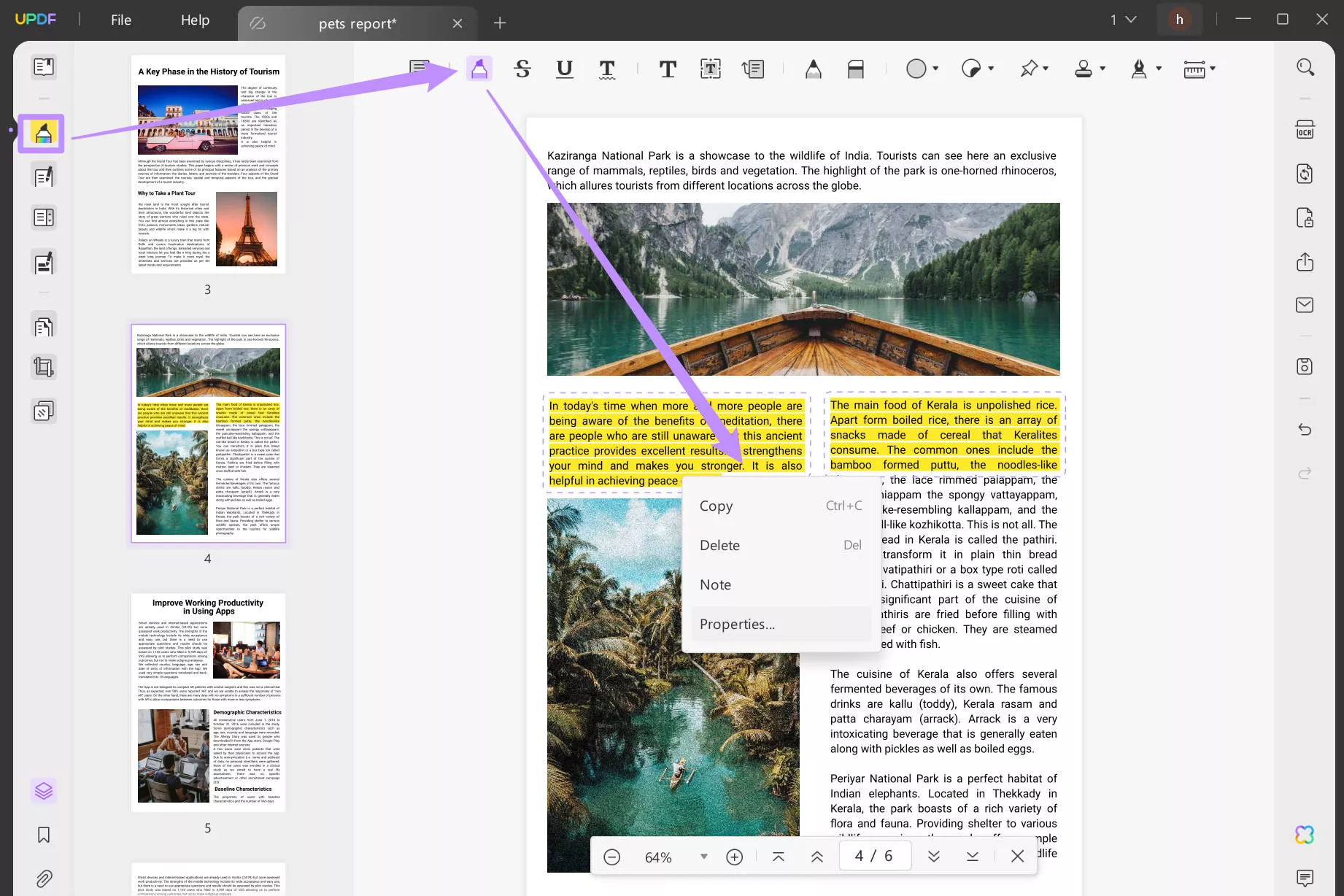Switch to the pets report* tab
The image size is (1344, 896).
[358, 23]
